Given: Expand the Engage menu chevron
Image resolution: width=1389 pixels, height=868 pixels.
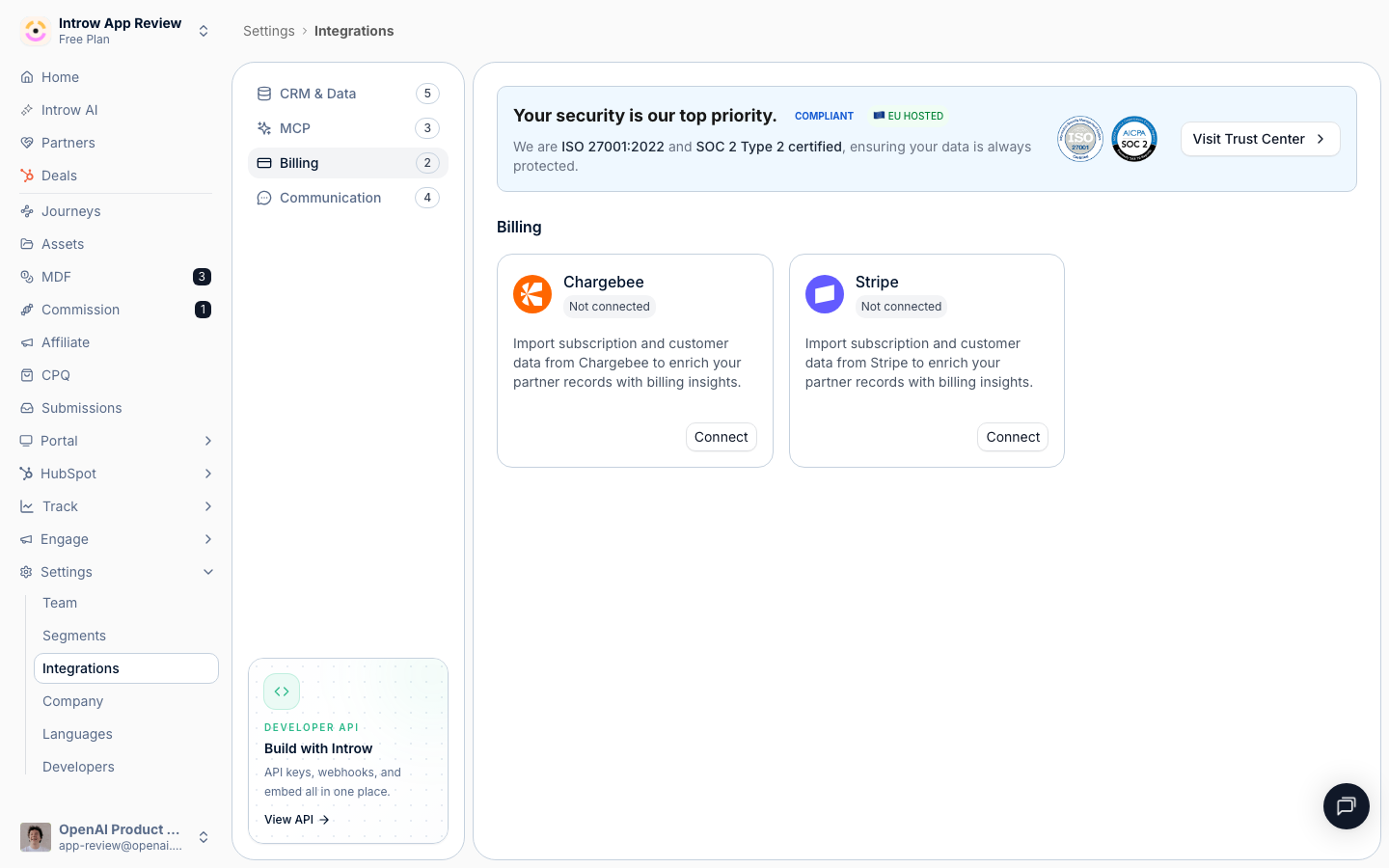Looking at the screenshot, I should 208,539.
